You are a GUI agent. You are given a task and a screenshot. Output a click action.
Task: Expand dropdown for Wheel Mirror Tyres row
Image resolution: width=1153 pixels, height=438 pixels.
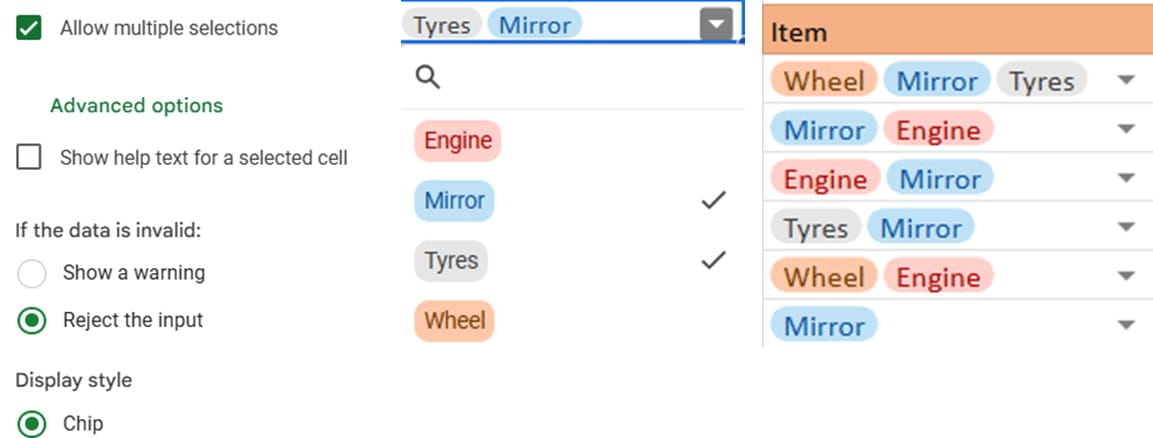pyautogui.click(x=1126, y=81)
